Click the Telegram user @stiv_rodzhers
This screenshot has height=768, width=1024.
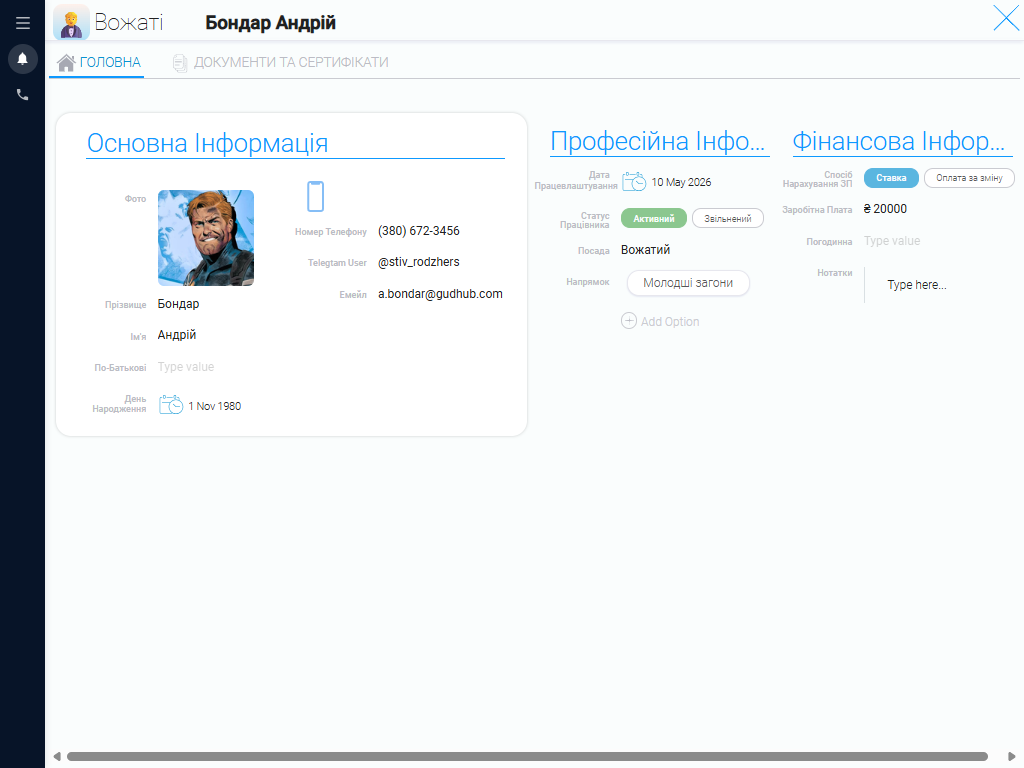[419, 262]
